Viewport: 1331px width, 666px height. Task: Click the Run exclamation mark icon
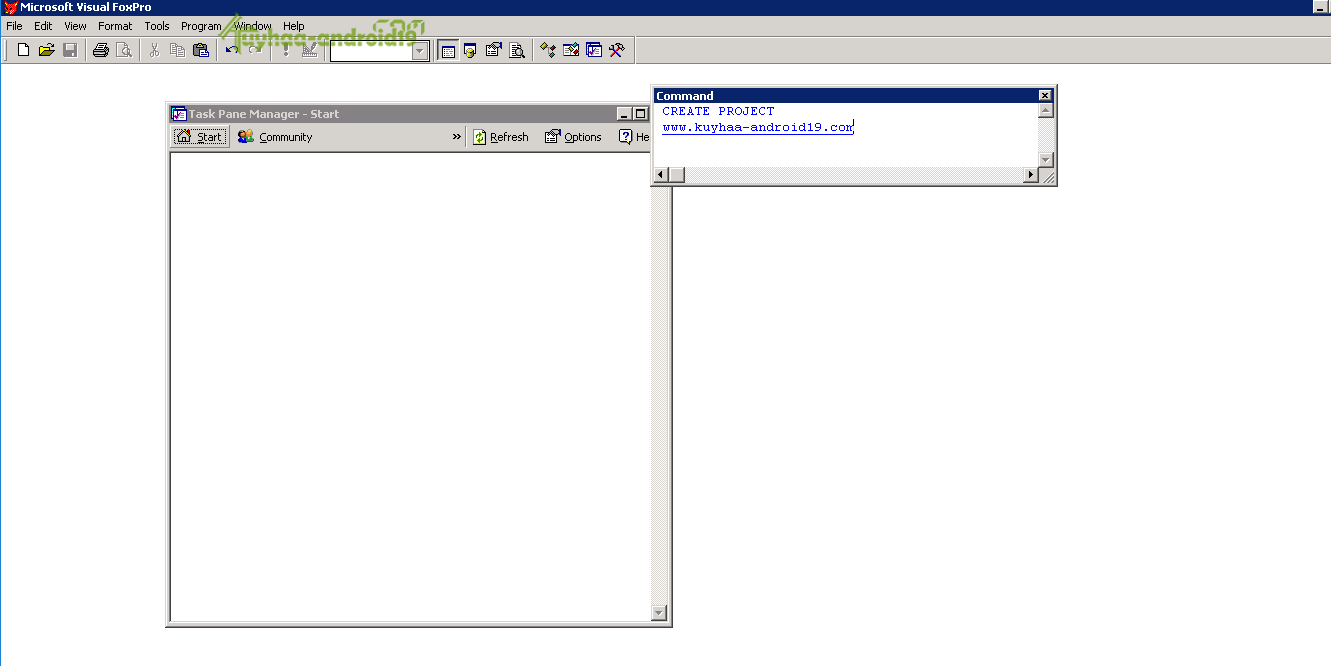pyautogui.click(x=286, y=50)
